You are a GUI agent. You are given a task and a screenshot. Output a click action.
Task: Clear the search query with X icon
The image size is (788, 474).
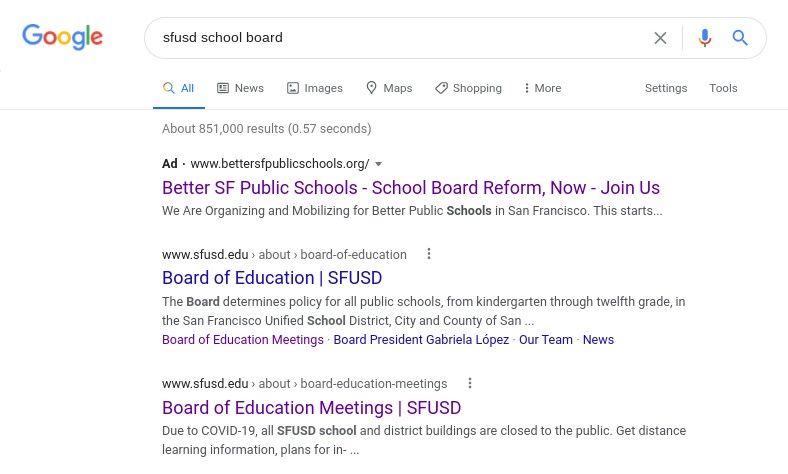pos(660,38)
